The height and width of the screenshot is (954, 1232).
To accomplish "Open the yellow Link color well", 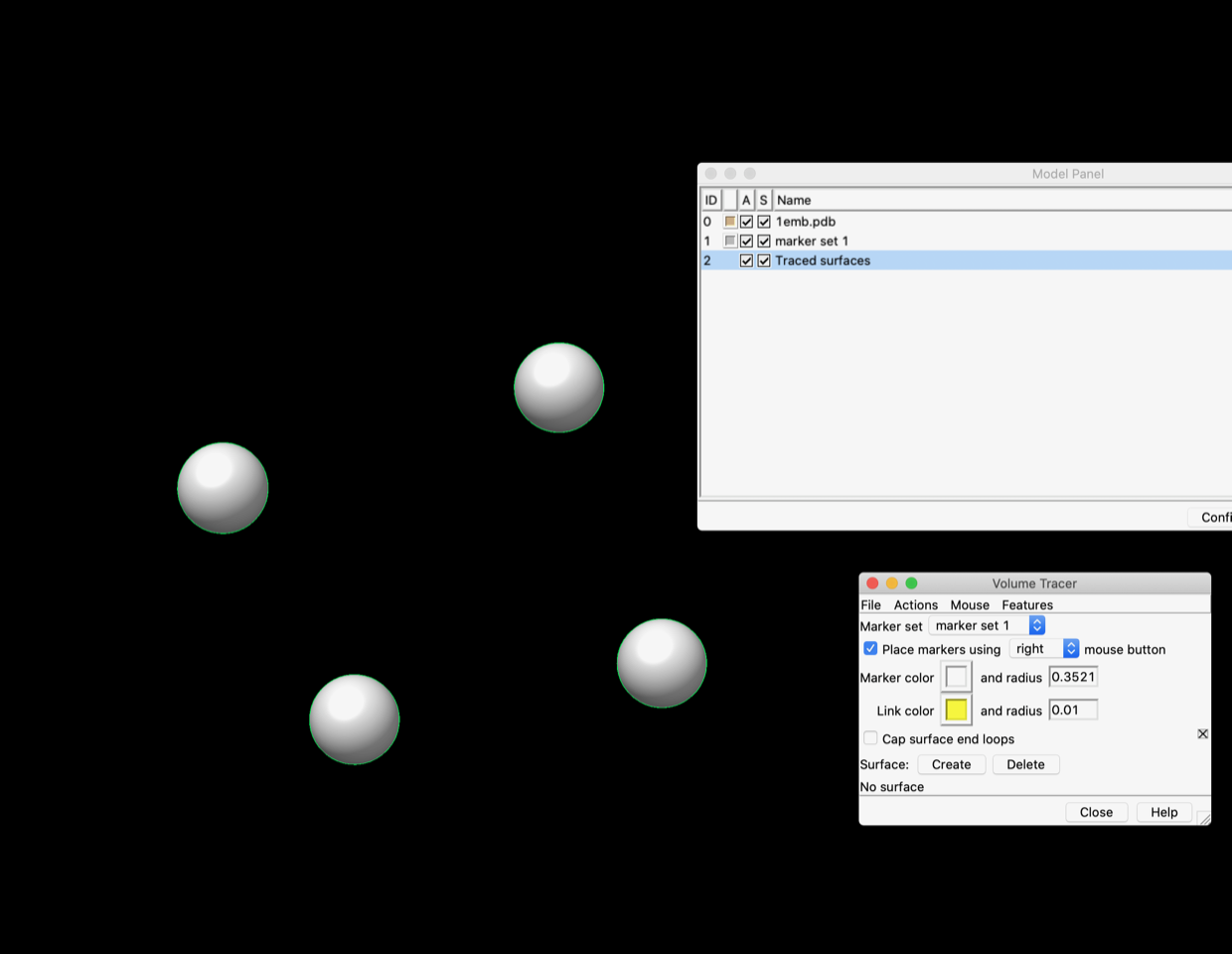I will coord(956,711).
